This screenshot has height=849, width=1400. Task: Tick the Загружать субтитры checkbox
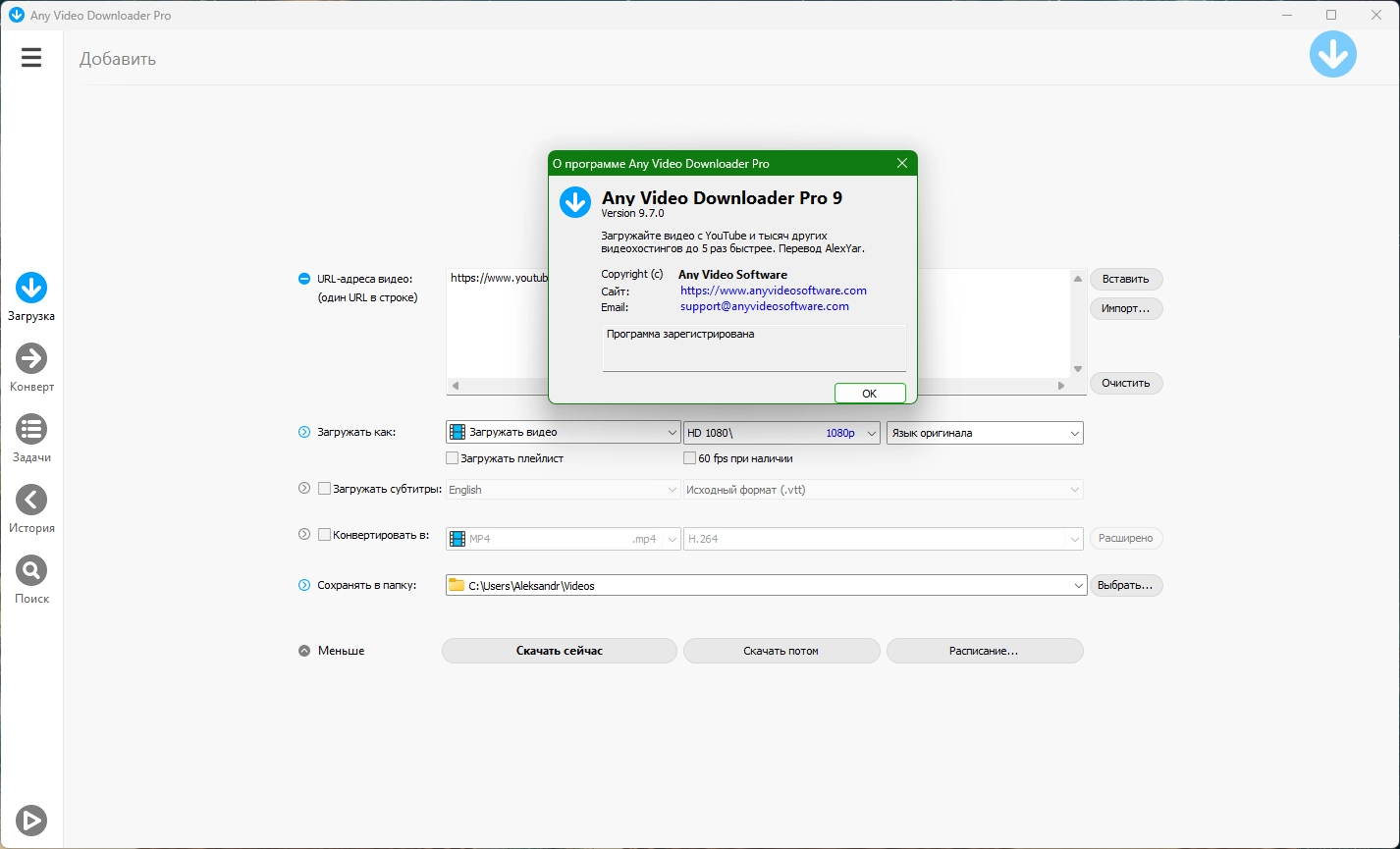(x=325, y=489)
